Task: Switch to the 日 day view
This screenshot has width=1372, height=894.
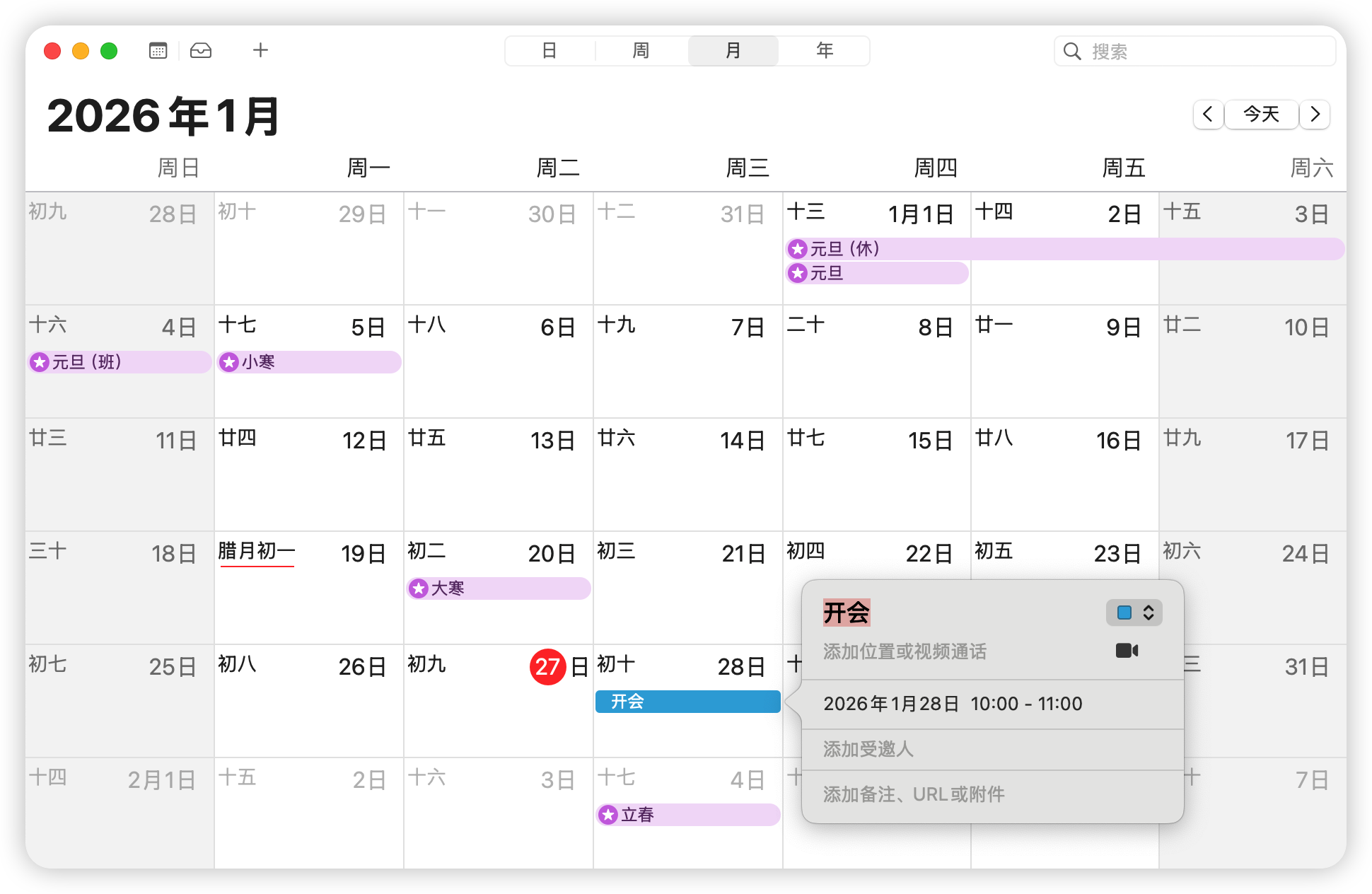Action: [550, 51]
